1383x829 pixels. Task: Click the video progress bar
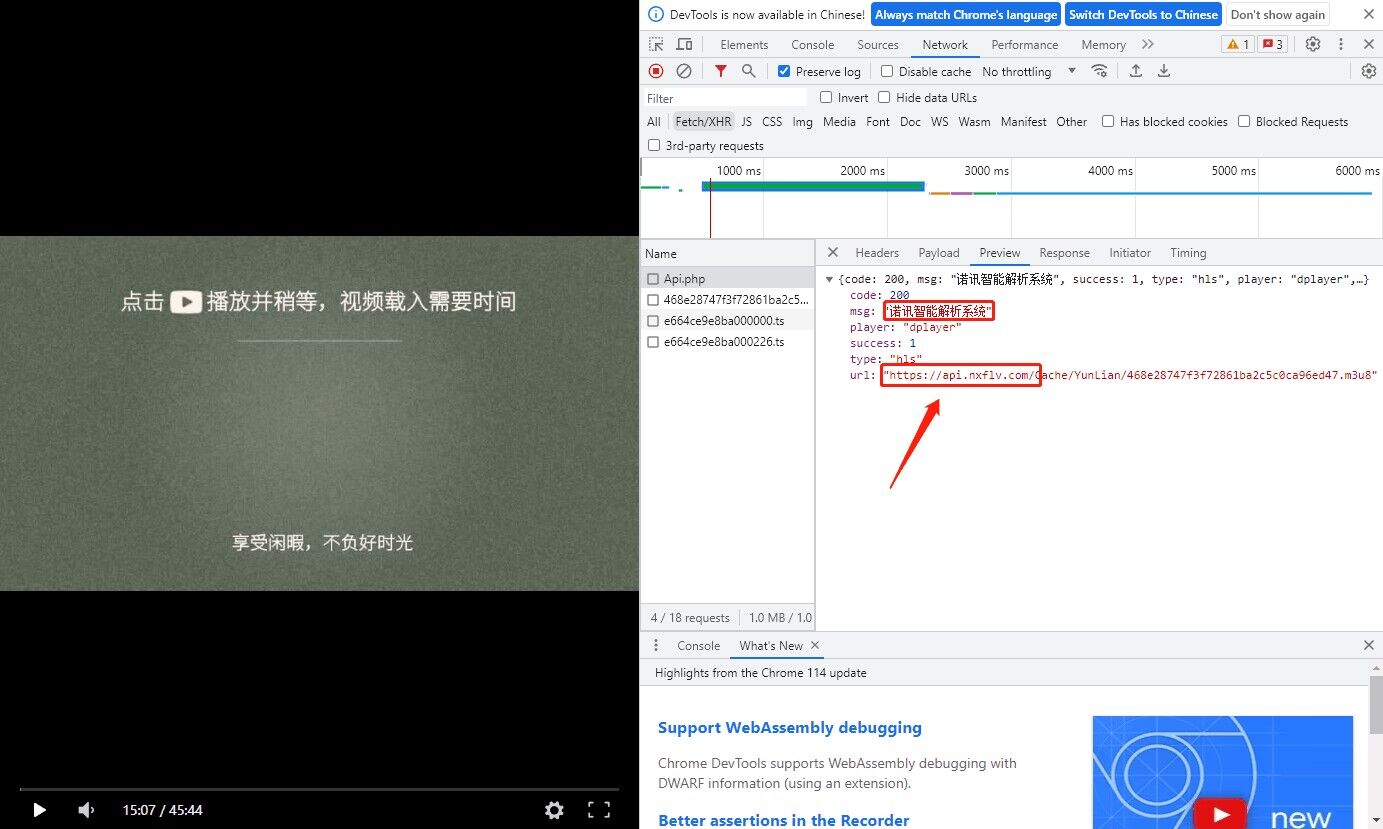(x=319, y=789)
